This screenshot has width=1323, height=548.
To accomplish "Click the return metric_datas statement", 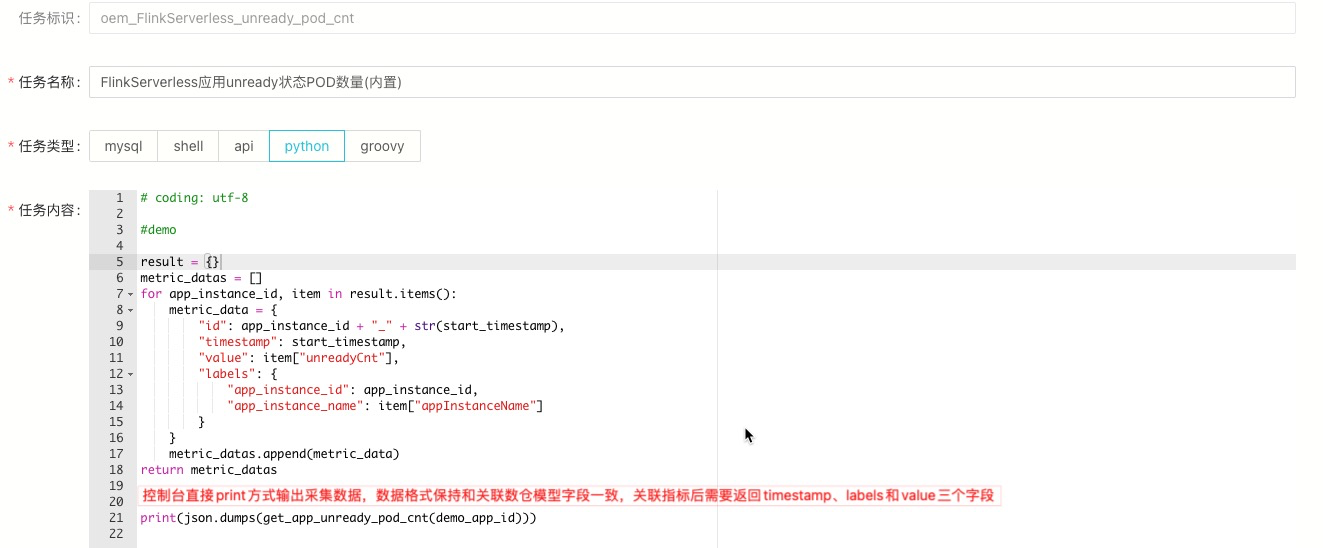I will point(208,470).
